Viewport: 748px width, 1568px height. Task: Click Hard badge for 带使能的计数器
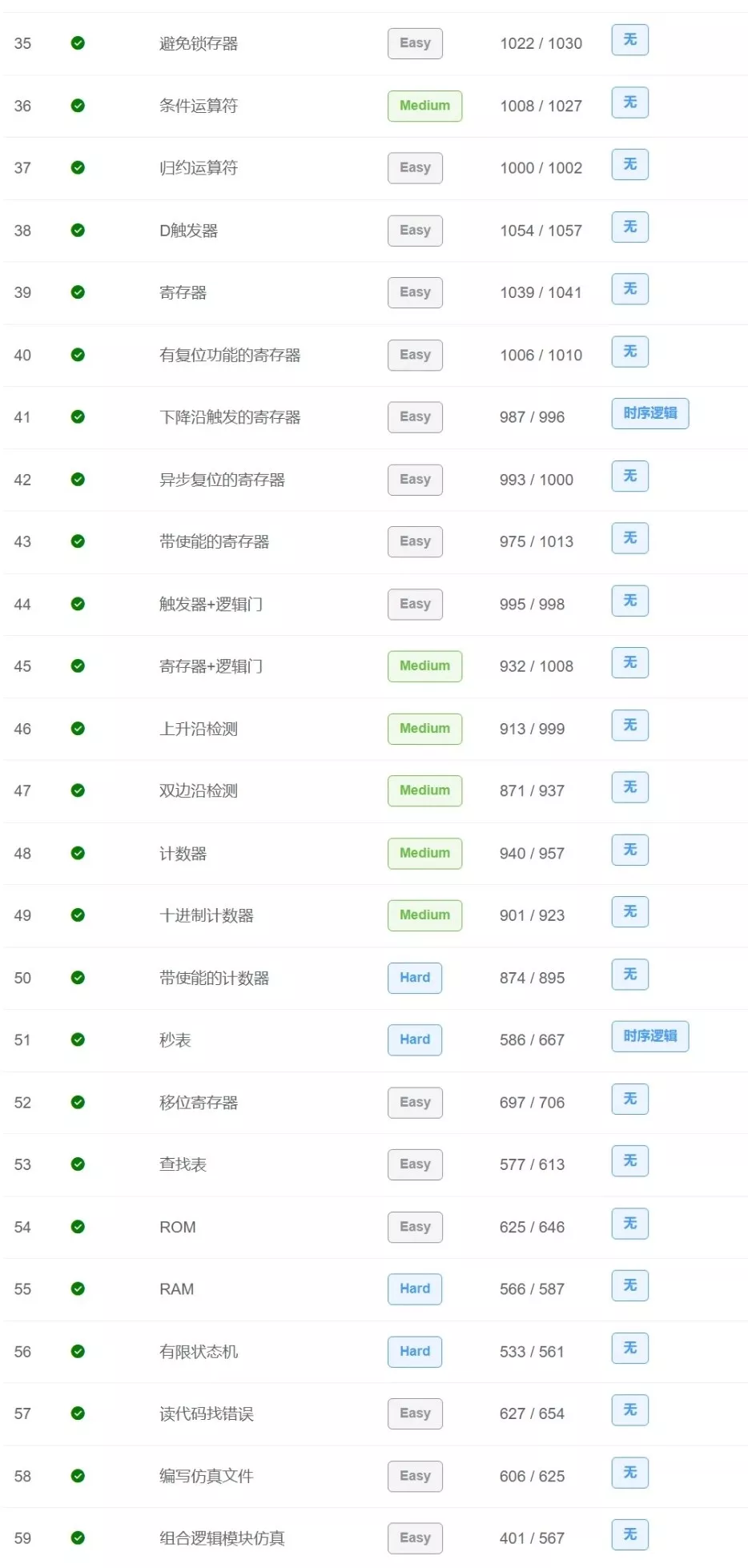point(415,978)
